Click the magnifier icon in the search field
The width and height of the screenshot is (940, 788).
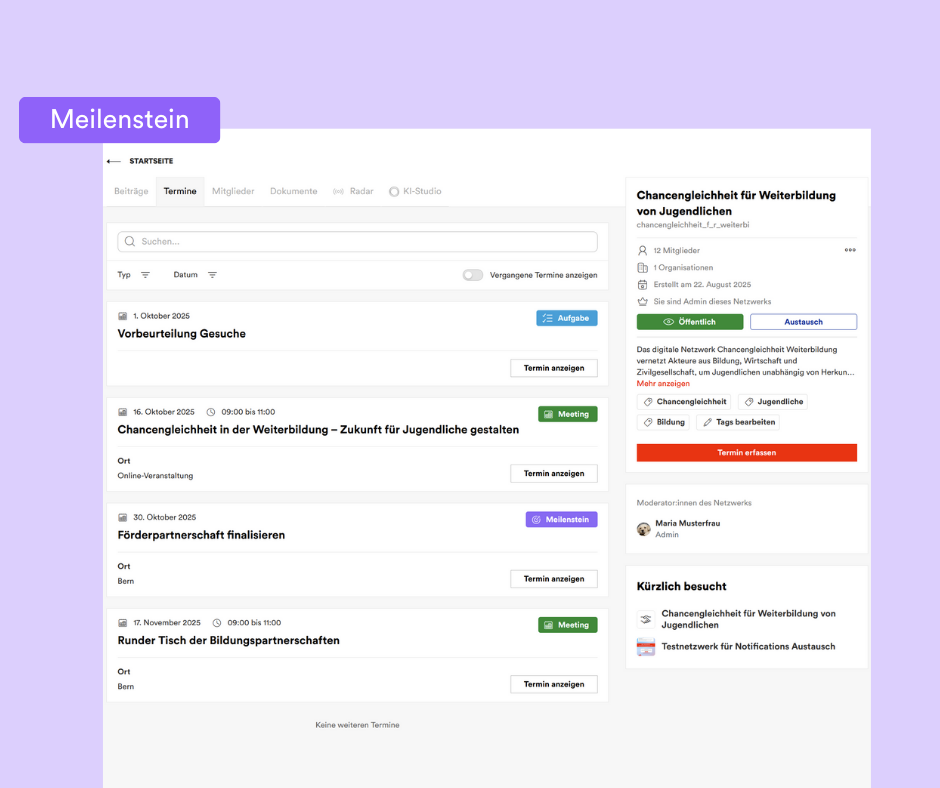(130, 242)
